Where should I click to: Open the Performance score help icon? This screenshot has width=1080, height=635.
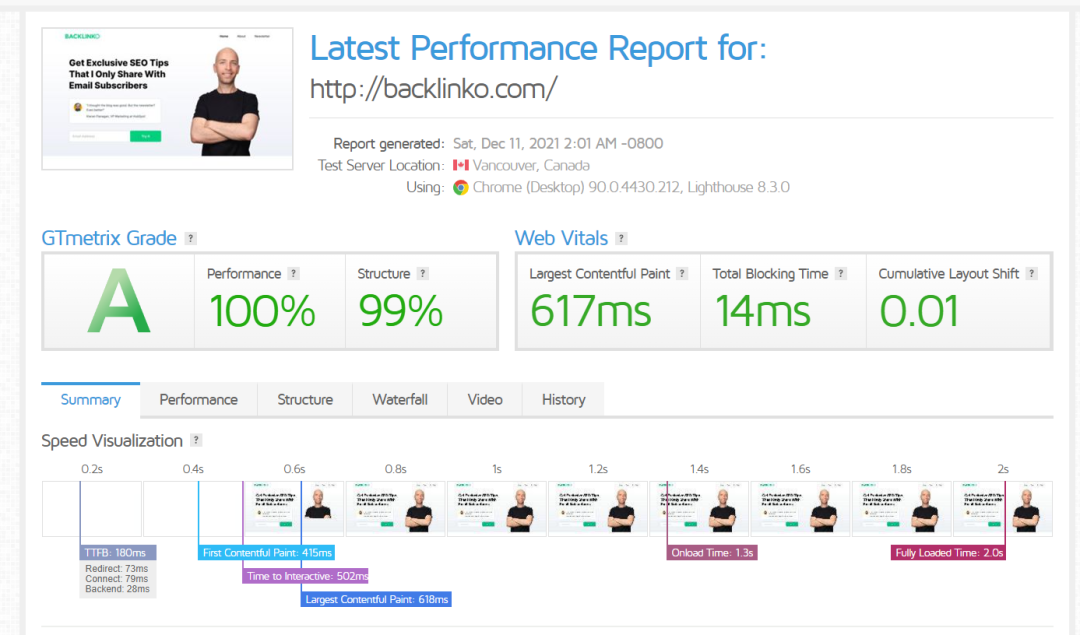pyautogui.click(x=294, y=274)
